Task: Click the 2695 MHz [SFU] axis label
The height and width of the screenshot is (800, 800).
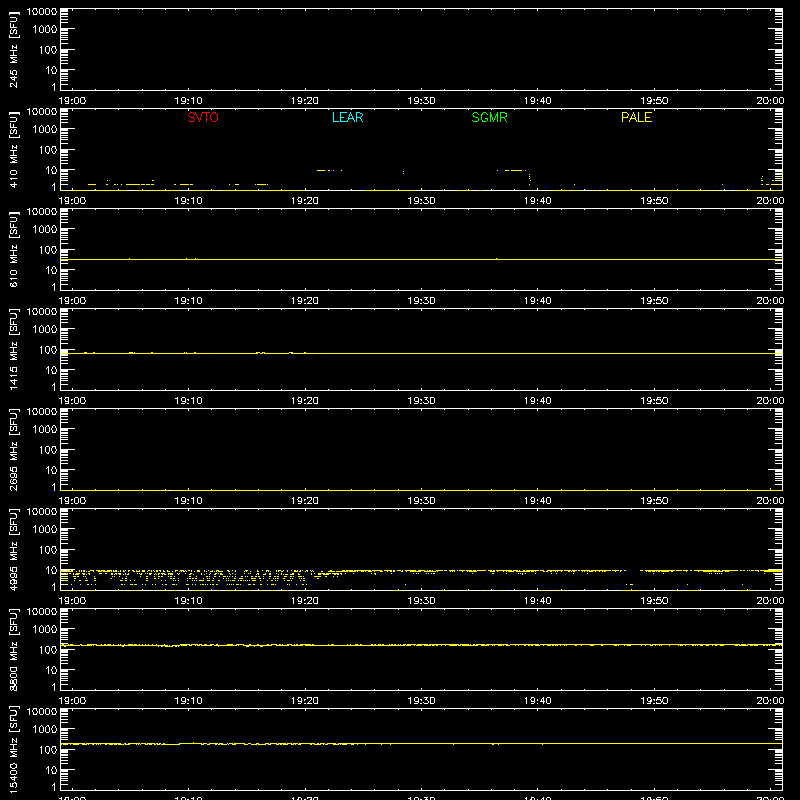Action: pyautogui.click(x=13, y=449)
